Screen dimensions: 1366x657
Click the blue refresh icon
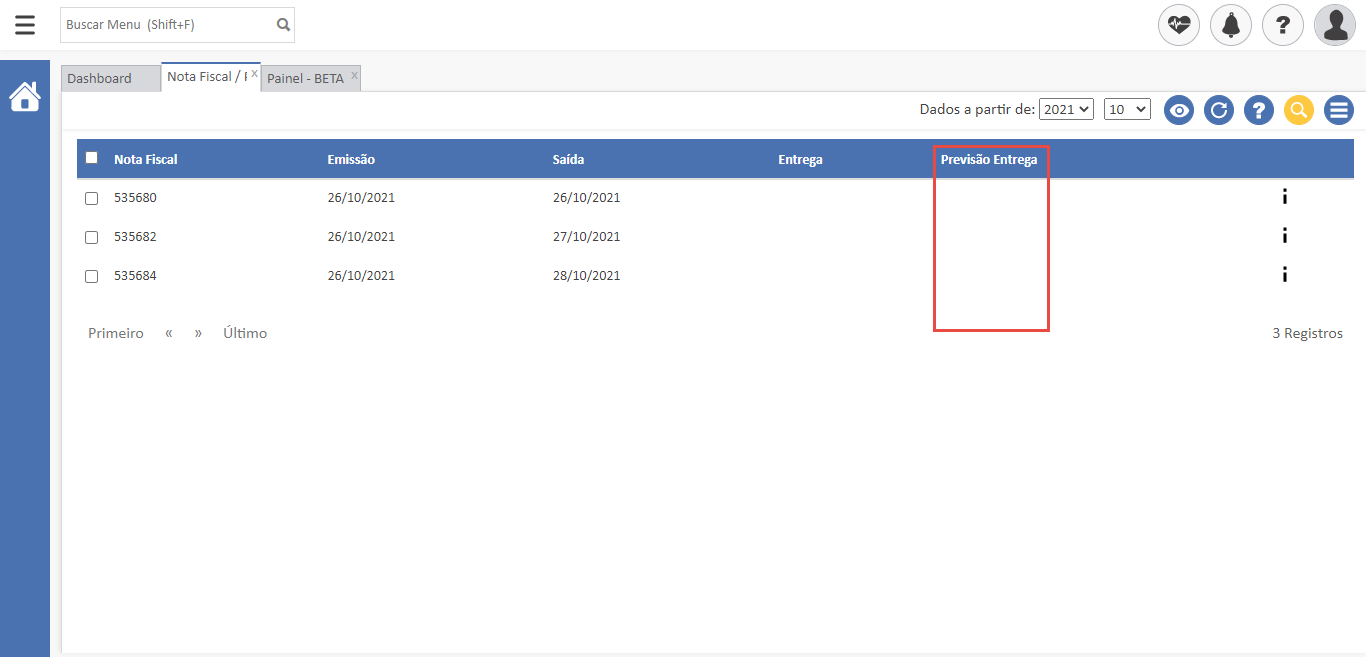coord(1219,110)
